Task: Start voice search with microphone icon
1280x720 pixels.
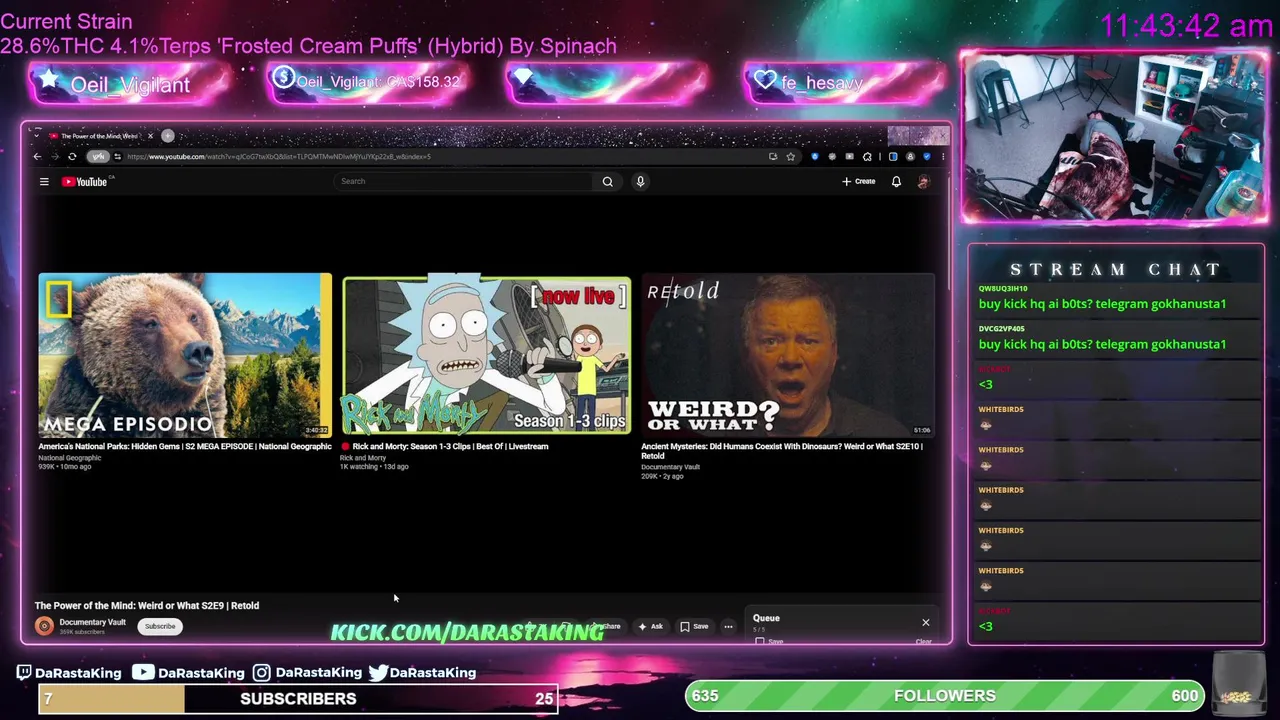Action: (640, 181)
